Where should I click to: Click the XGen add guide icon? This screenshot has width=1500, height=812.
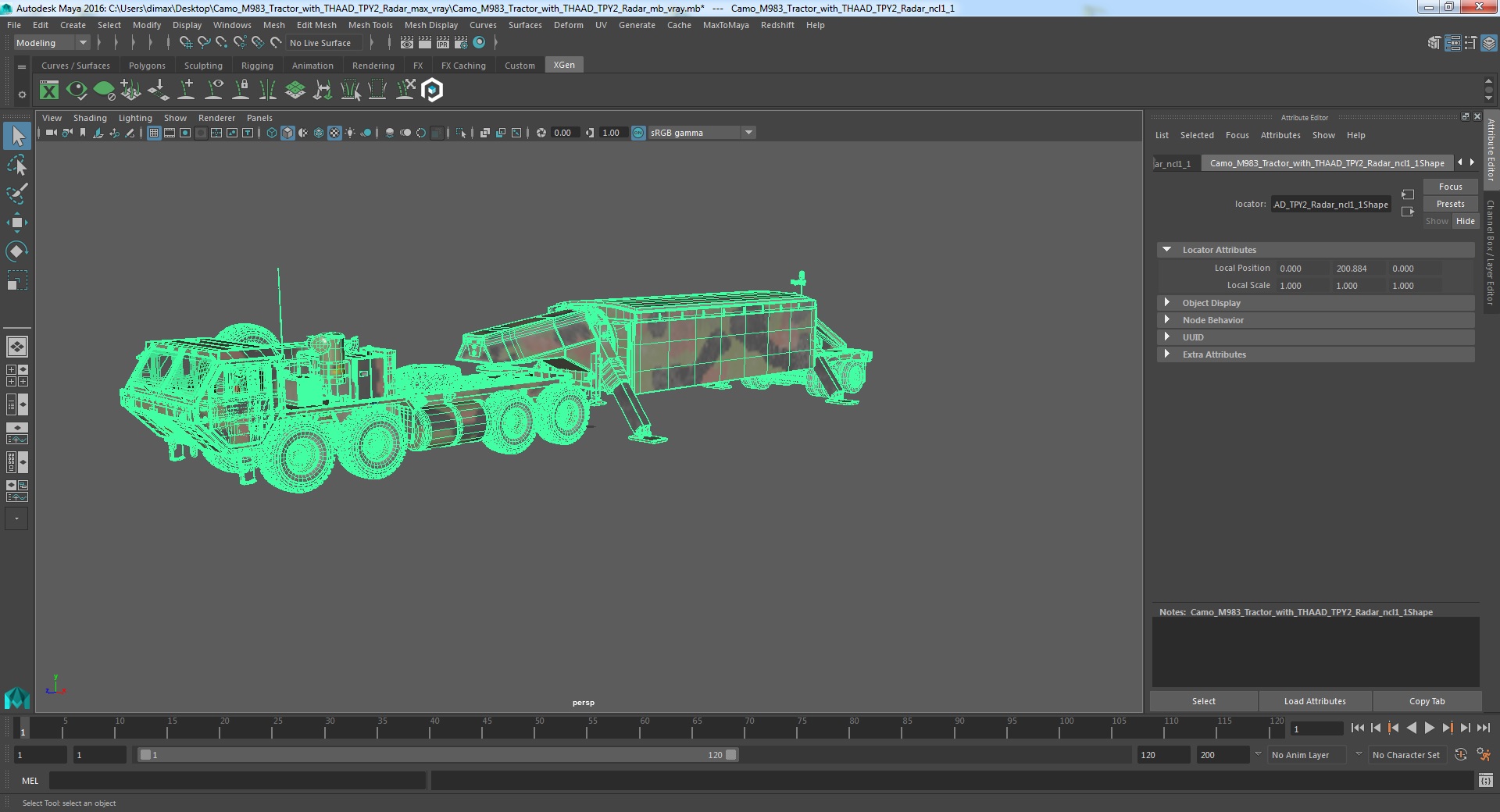click(187, 91)
